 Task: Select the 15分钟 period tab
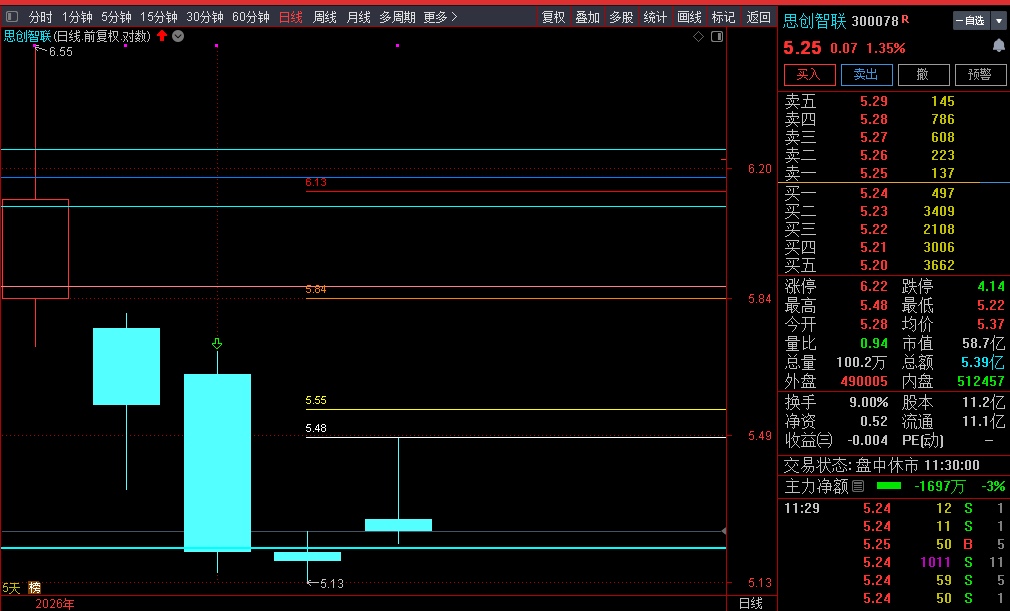(159, 17)
